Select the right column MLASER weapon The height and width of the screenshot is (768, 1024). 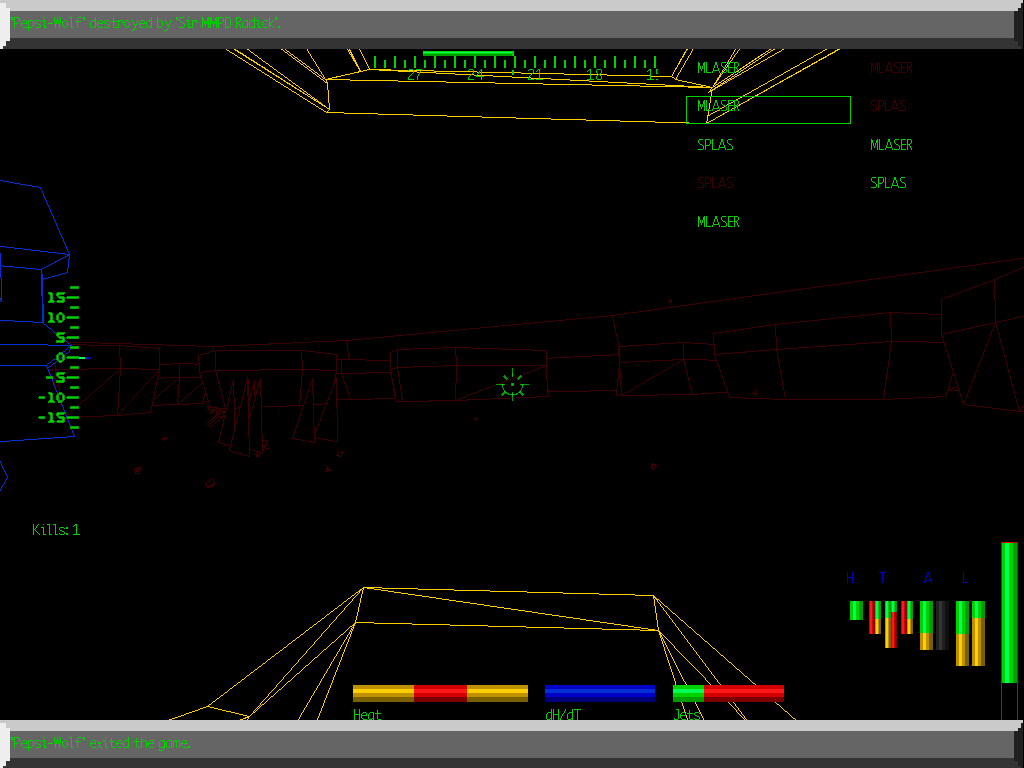[890, 144]
